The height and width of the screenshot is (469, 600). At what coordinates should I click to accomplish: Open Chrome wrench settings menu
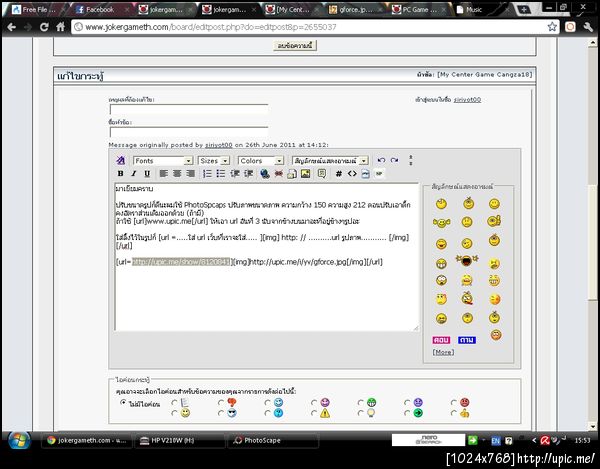(x=588, y=27)
